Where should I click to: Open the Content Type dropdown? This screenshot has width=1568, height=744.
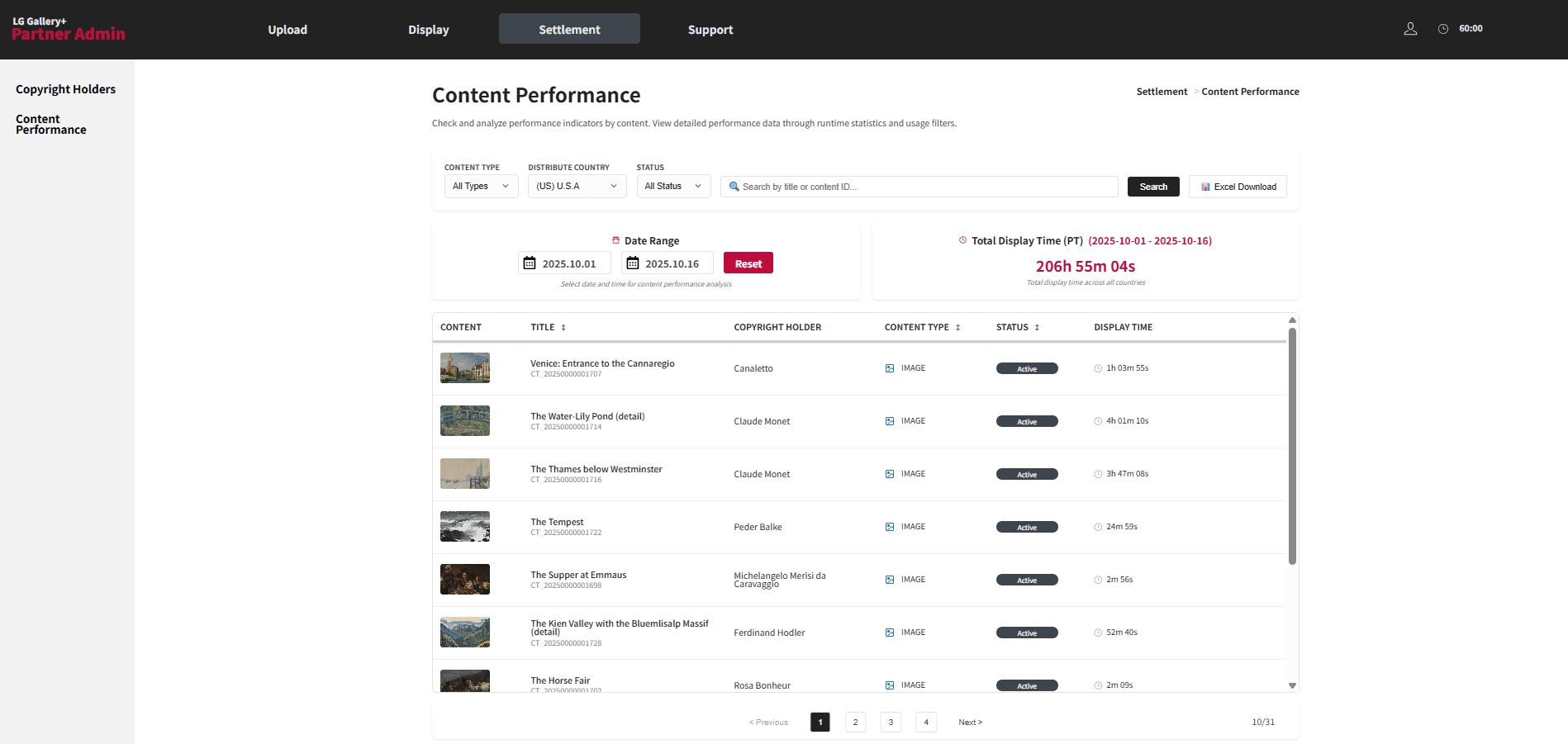tap(481, 187)
